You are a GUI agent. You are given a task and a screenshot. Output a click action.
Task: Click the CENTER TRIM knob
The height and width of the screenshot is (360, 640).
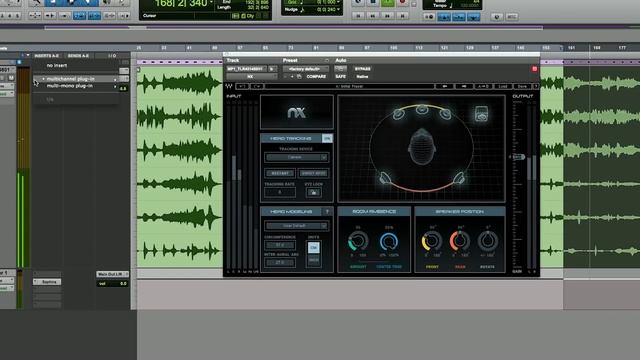click(x=389, y=241)
